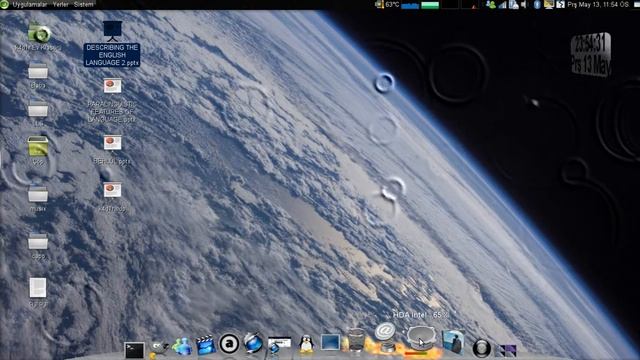The width and height of the screenshot is (640, 360).
Task: Click the round black speaker dock icon
Action: [x=481, y=349]
